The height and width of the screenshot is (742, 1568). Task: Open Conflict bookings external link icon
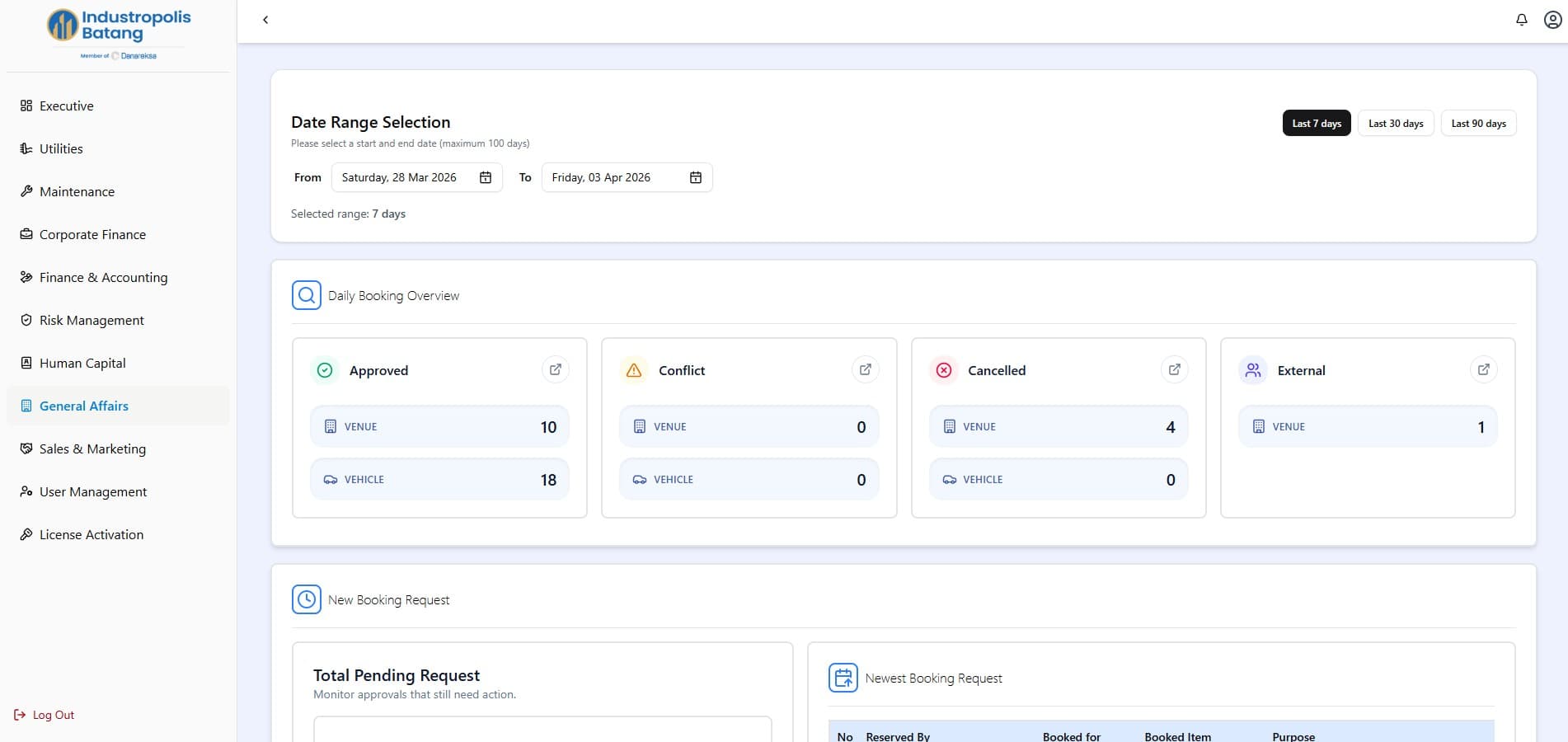(866, 369)
